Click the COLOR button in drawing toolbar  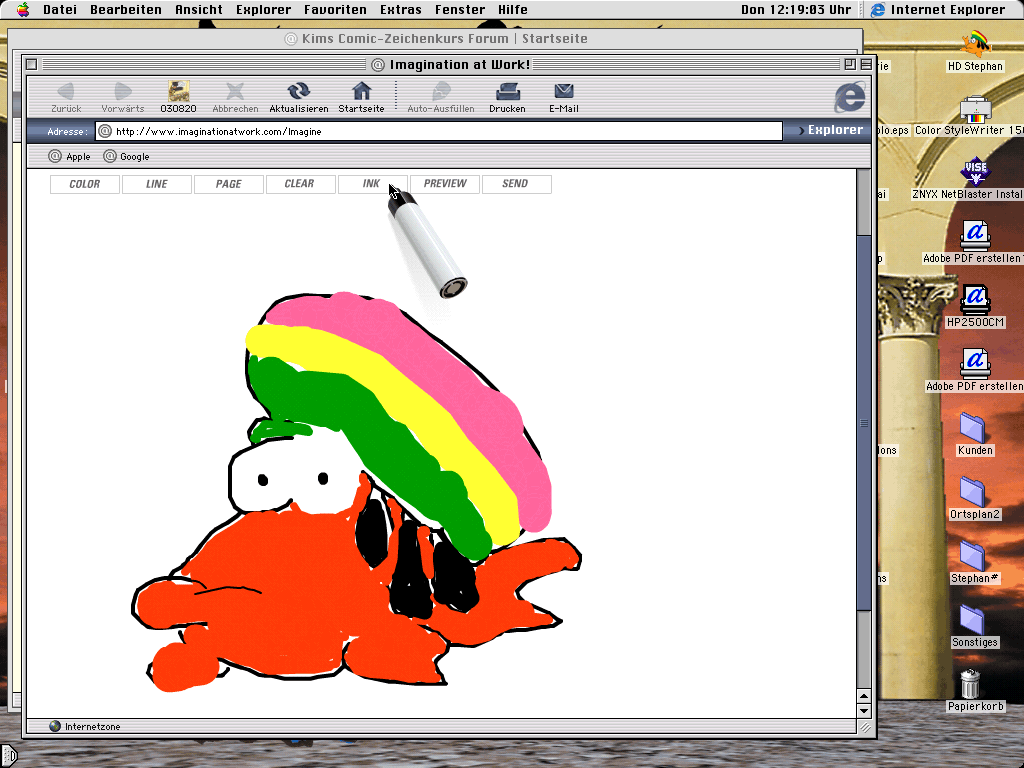pos(85,184)
